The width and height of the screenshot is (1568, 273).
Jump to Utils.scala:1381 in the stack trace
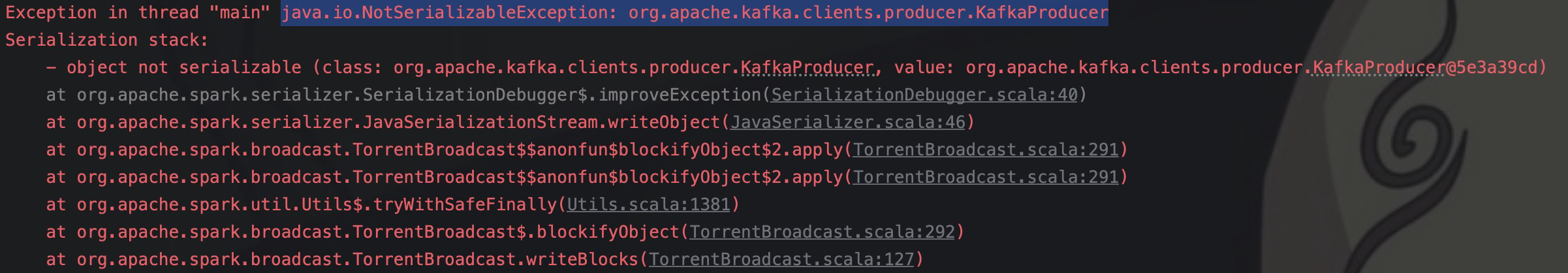pyautogui.click(x=648, y=205)
